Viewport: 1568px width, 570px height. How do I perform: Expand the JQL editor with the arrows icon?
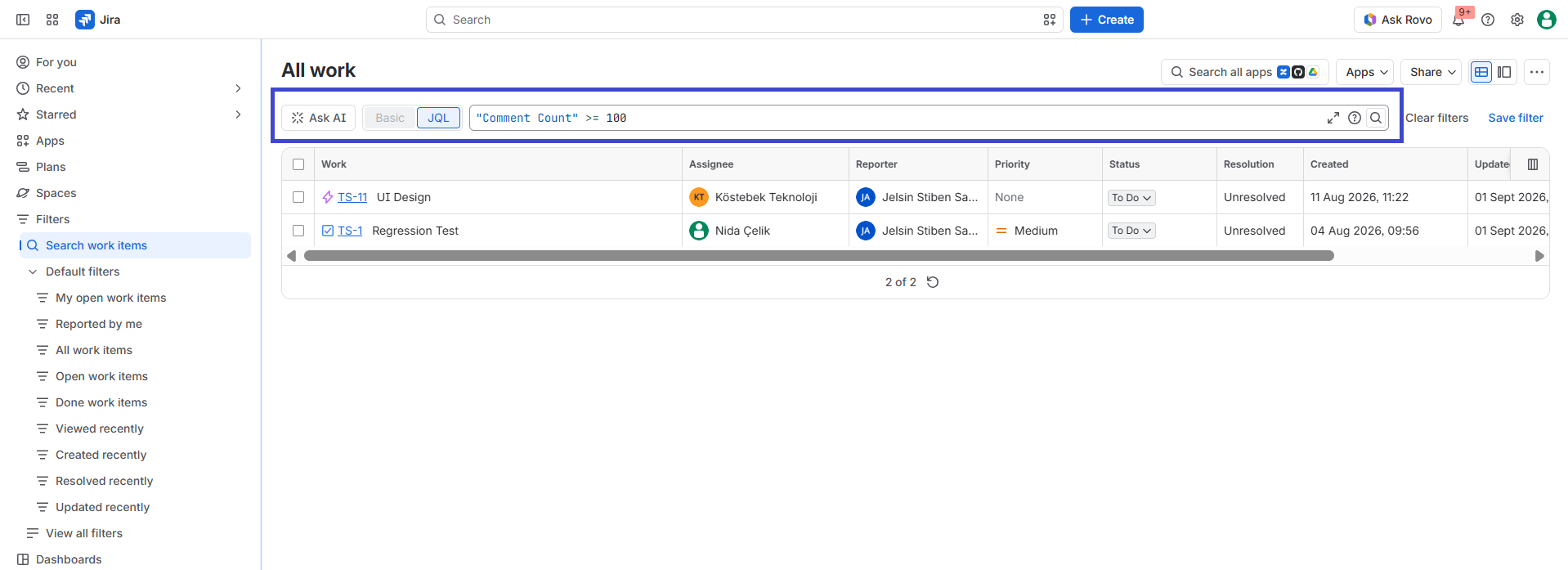pos(1333,118)
